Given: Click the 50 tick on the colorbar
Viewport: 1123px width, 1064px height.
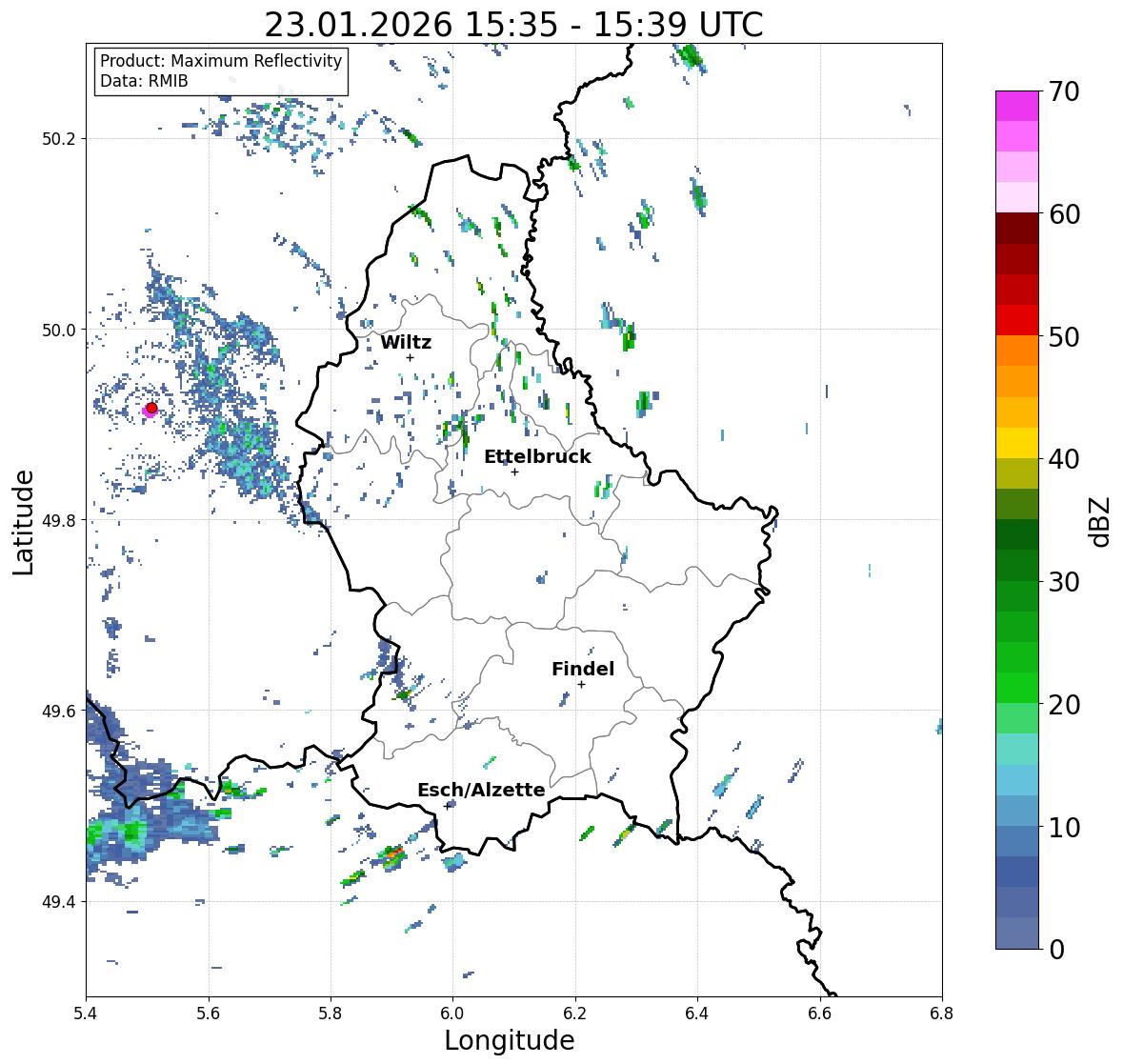Looking at the screenshot, I should pos(1064,336).
